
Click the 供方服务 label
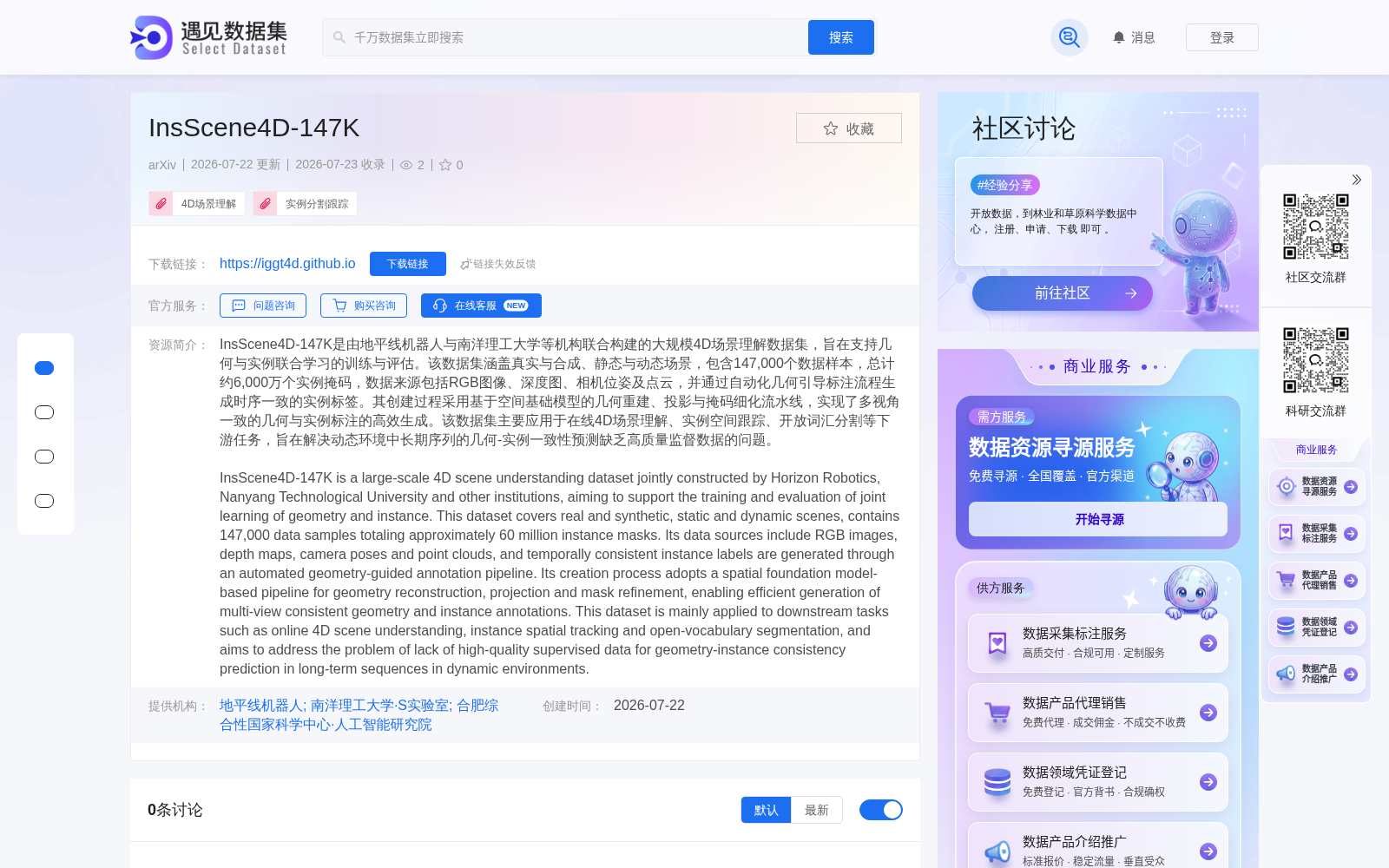point(1001,588)
